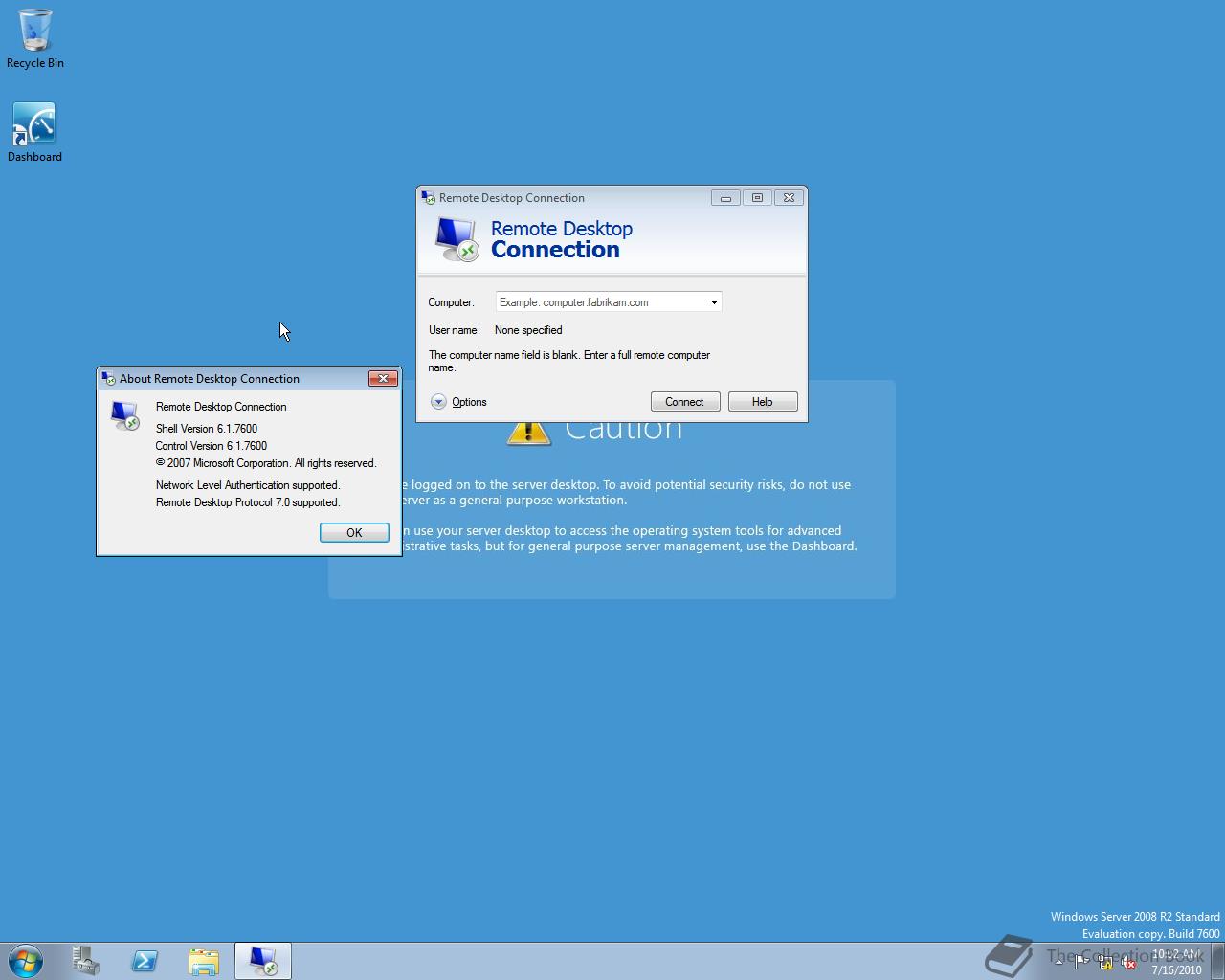Screen dimensions: 1225x980
Task: Click the Help button
Action: pos(763,402)
